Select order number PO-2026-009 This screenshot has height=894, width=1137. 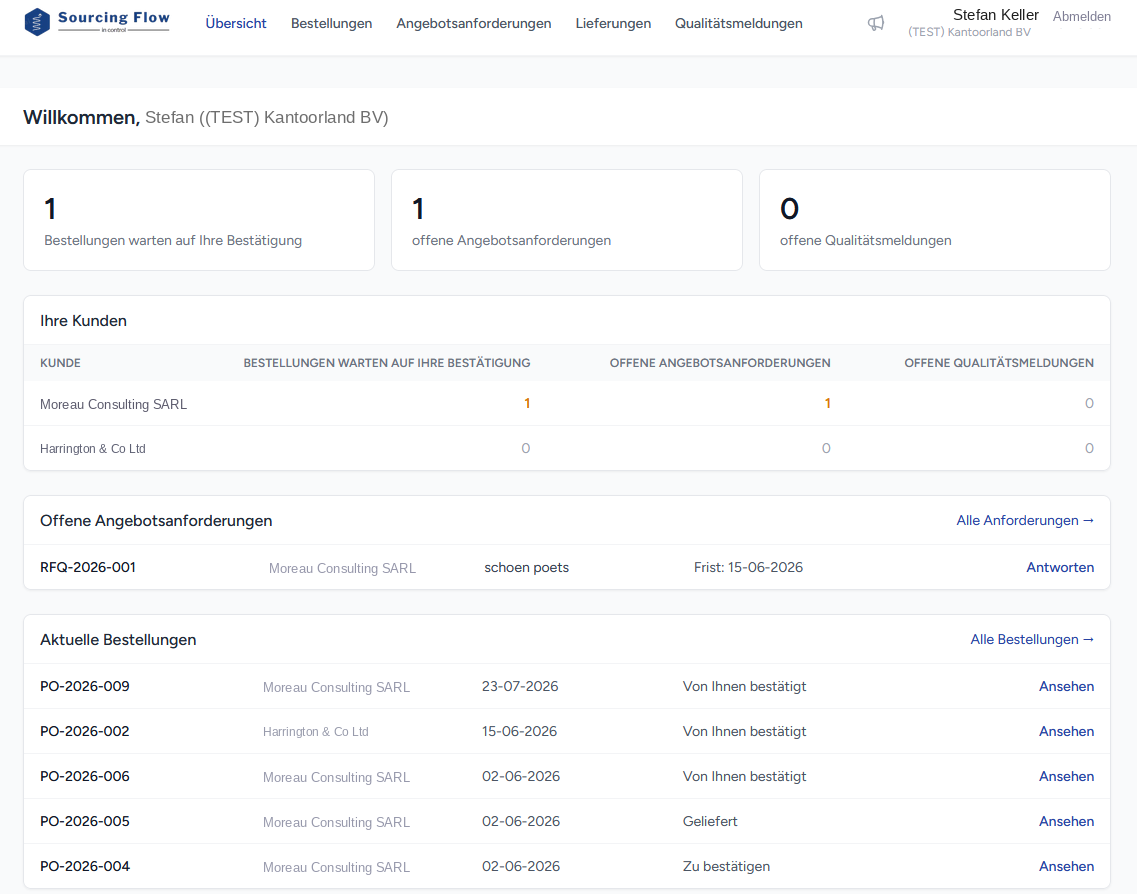85,686
